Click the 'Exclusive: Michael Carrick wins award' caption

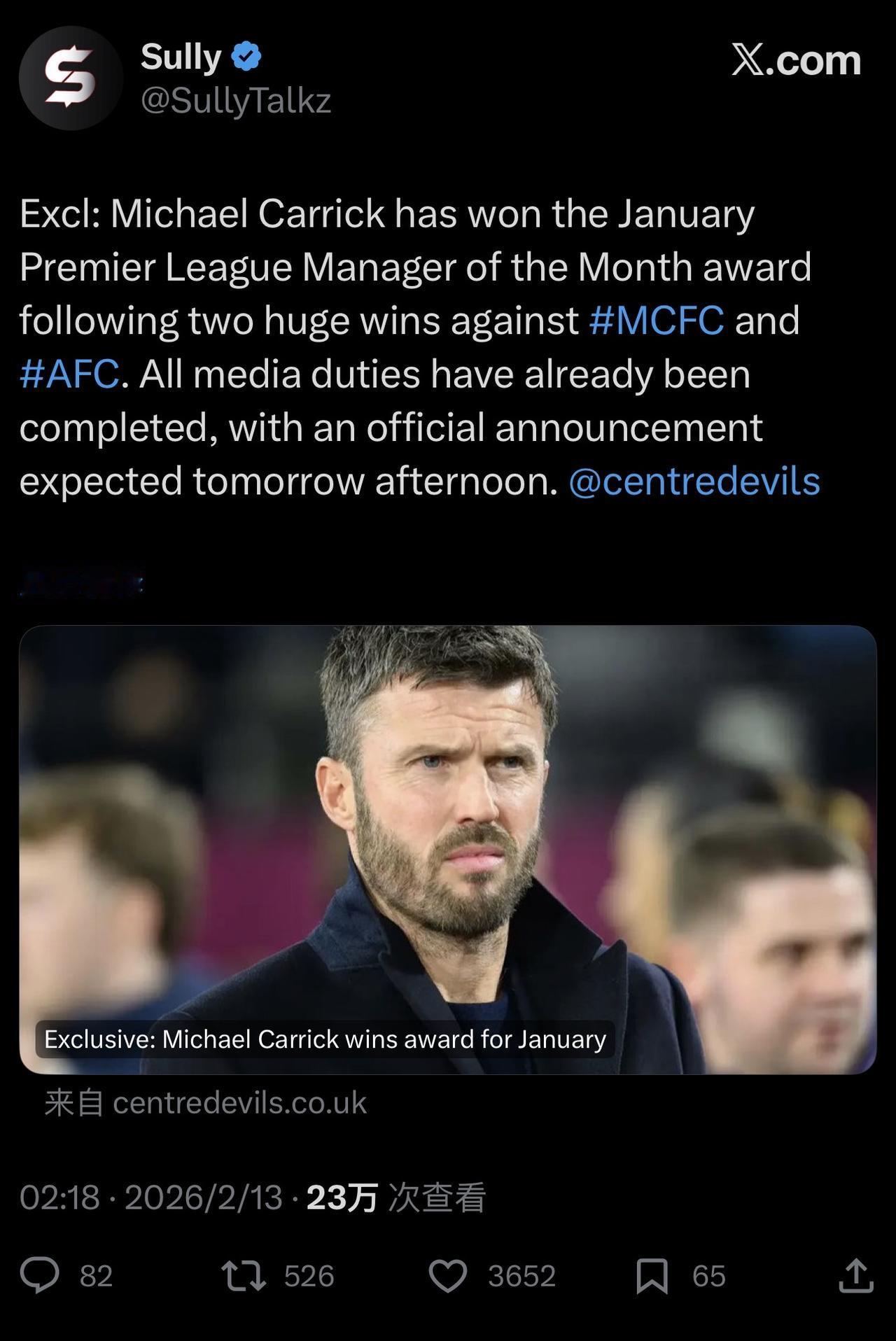[325, 1039]
